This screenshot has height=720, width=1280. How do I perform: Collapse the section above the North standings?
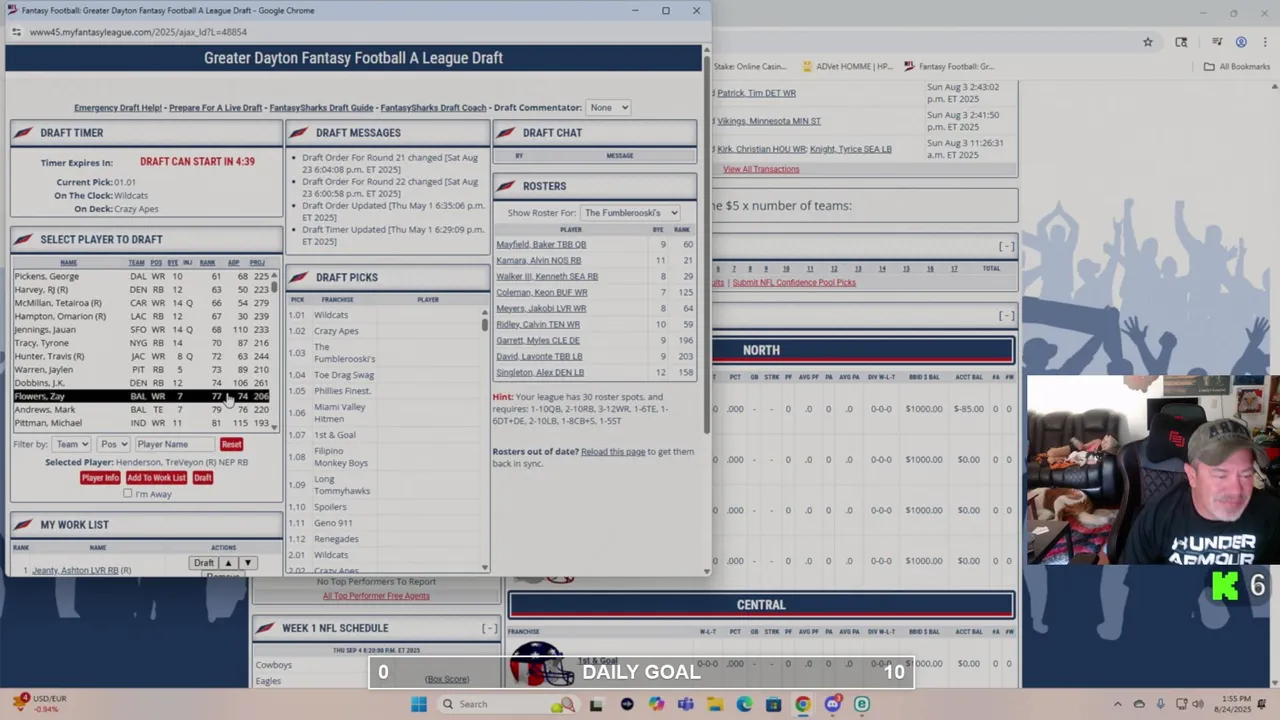coord(1006,316)
